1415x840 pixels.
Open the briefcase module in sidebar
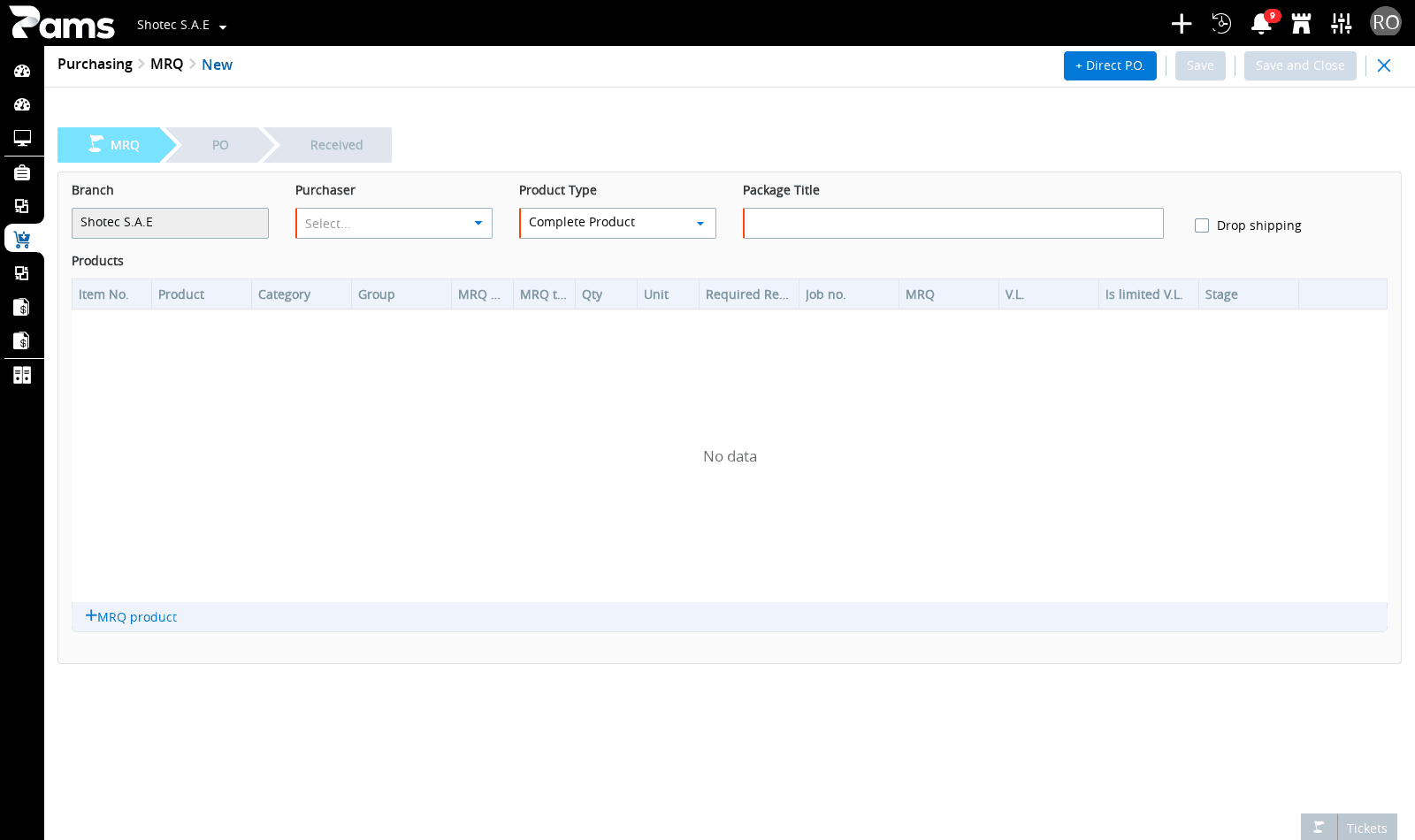point(22,172)
